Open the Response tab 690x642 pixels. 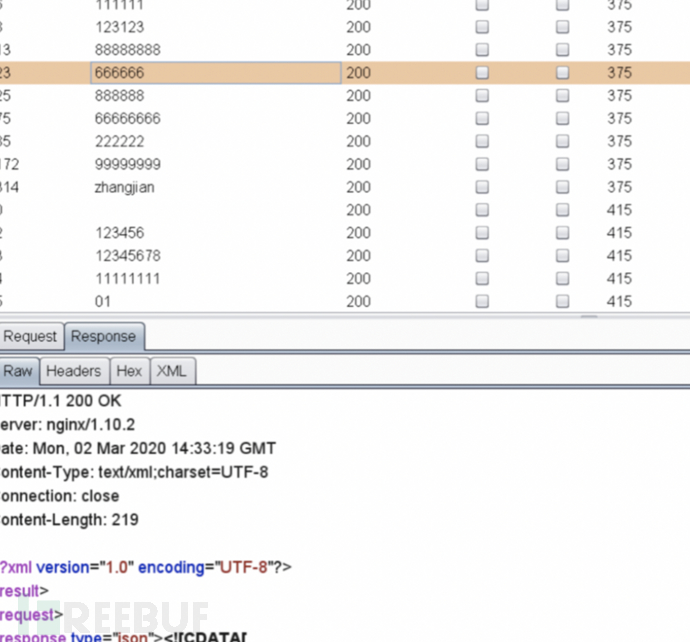point(104,337)
